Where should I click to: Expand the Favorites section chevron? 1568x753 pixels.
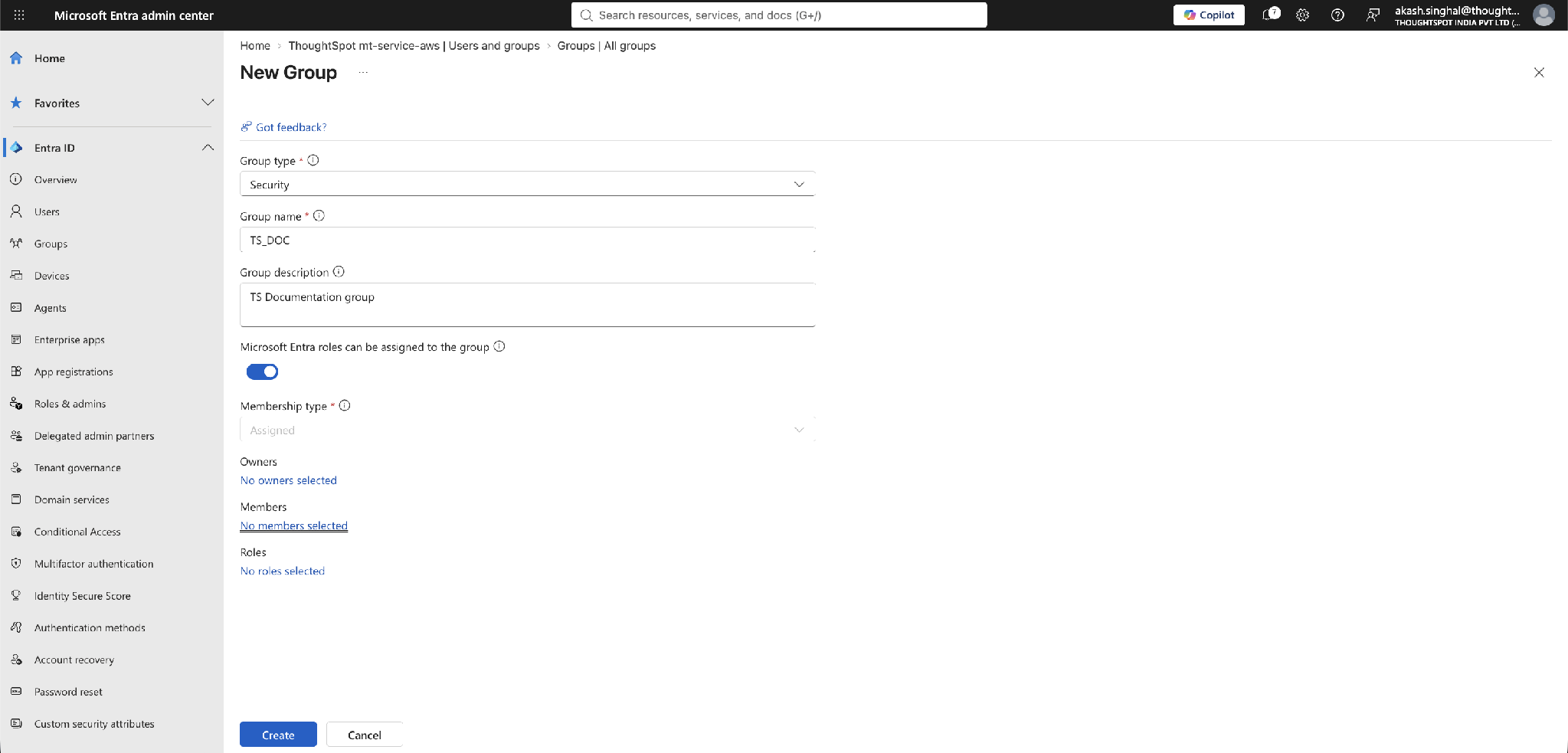tap(208, 103)
